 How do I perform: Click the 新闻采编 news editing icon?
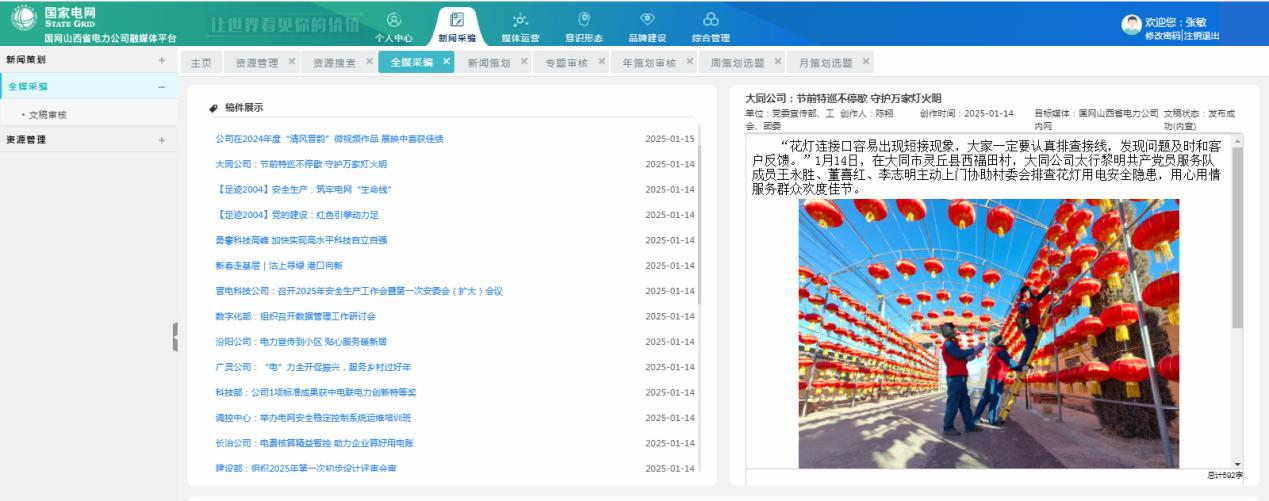click(x=457, y=25)
